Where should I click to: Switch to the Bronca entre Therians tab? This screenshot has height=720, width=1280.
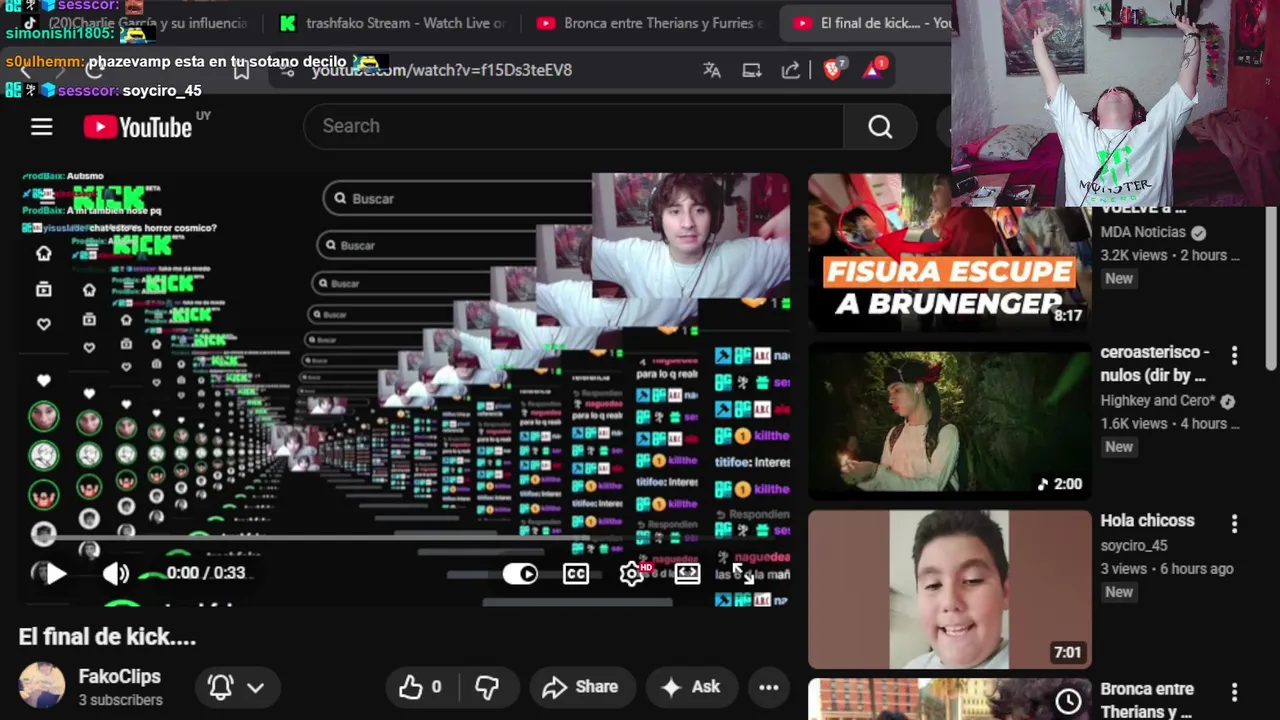coord(650,23)
